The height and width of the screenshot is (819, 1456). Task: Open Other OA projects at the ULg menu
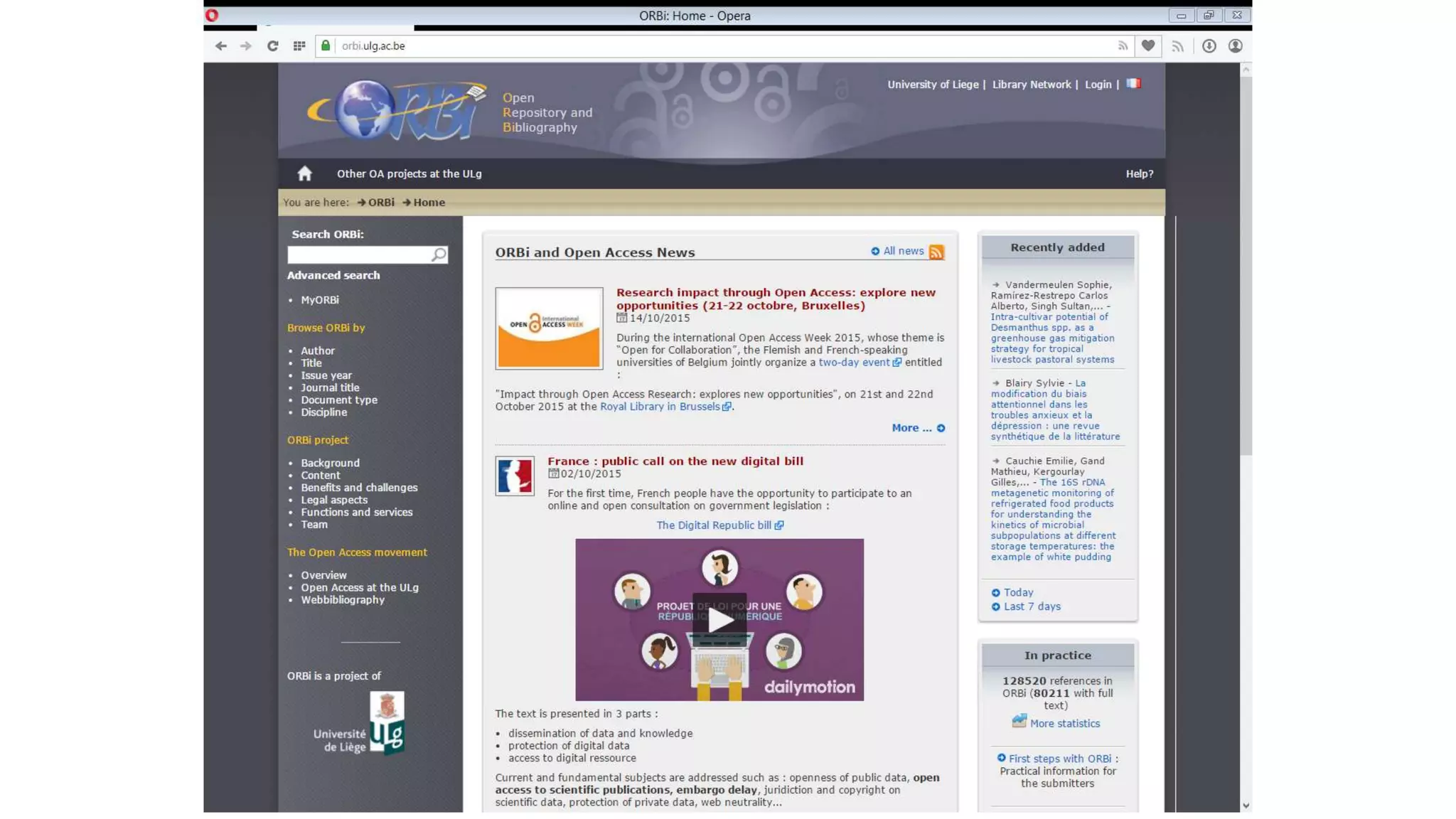[x=409, y=173]
